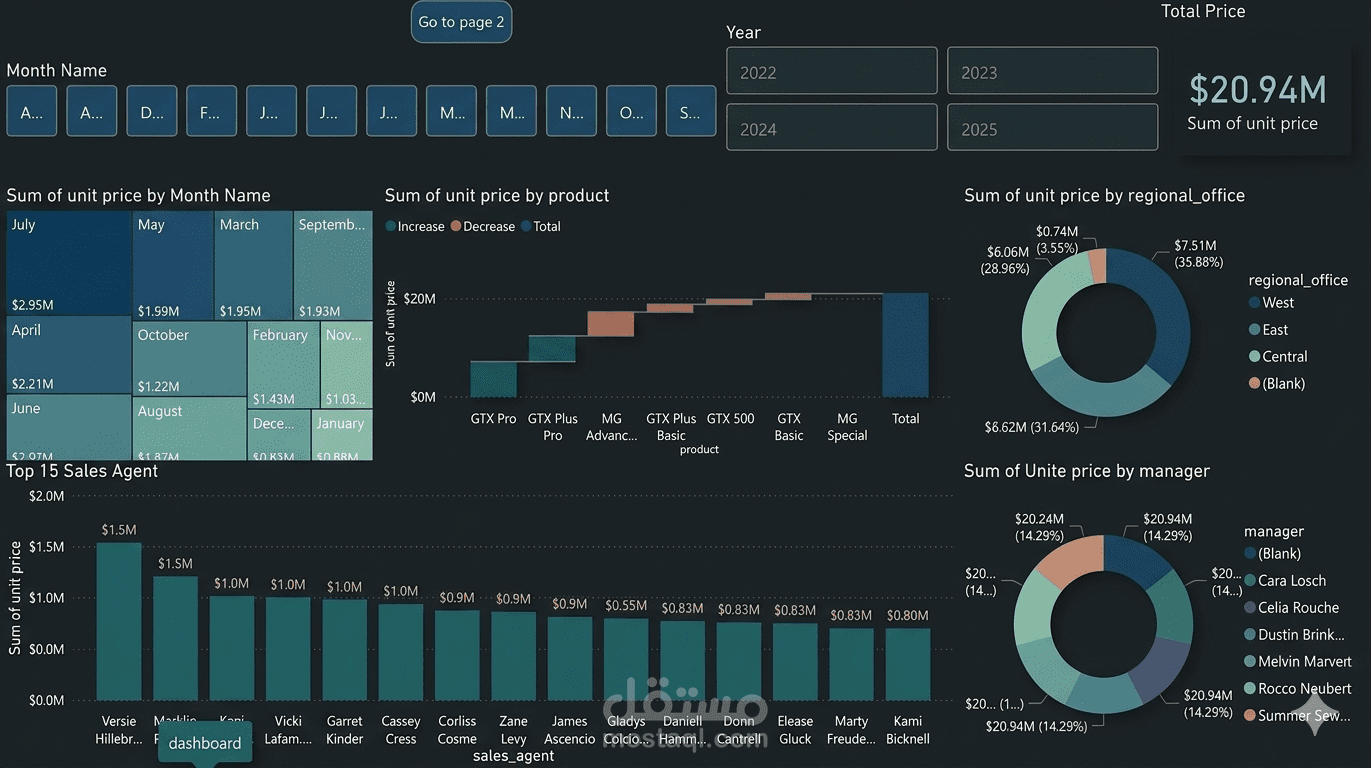Viewport: 1371px width, 768px height.
Task: Select the GTX Plus Pro waterfall bar
Action: pyautogui.click(x=552, y=349)
